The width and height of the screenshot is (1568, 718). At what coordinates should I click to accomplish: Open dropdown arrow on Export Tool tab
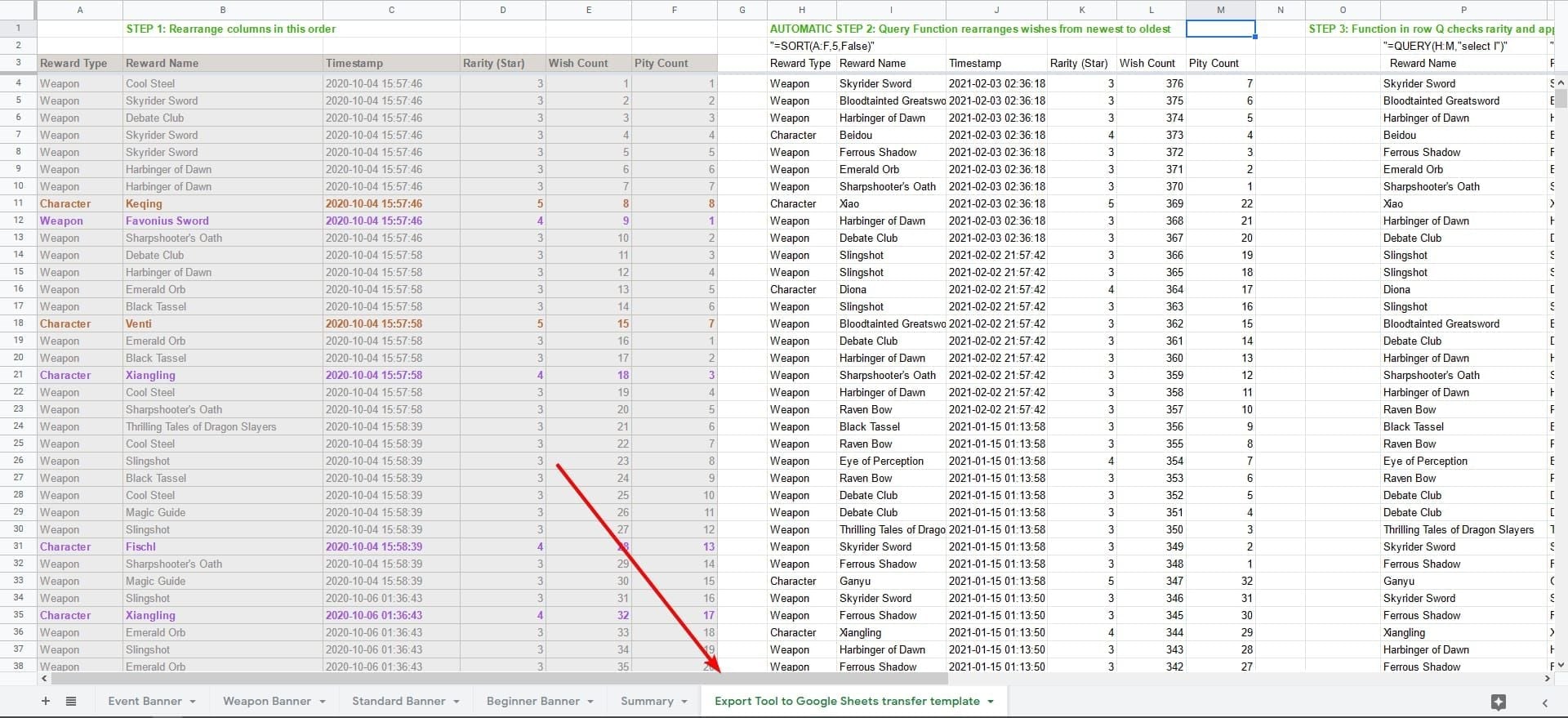(991, 702)
